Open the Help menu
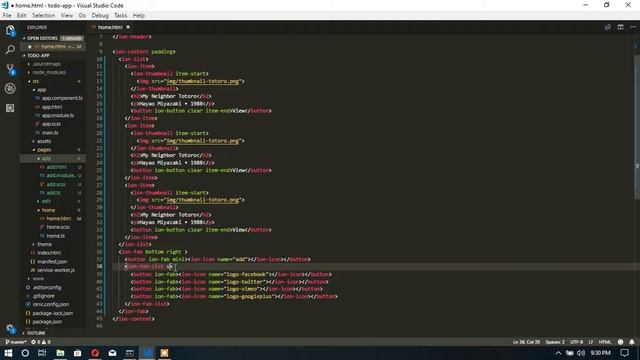 pyautogui.click(x=139, y=16)
